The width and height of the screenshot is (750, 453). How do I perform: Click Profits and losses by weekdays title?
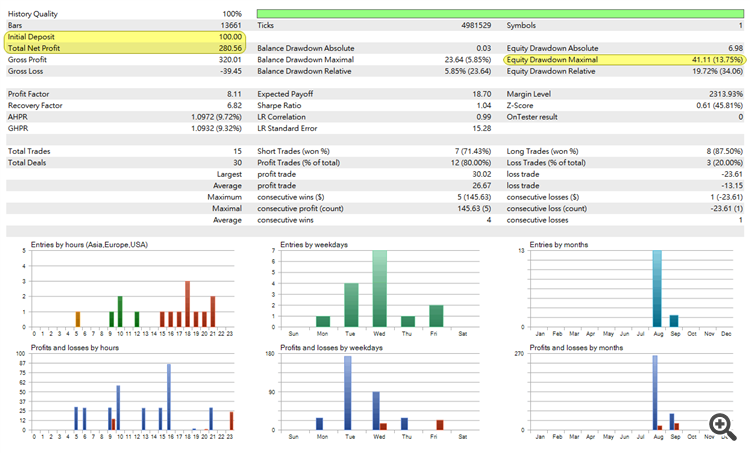click(331, 348)
